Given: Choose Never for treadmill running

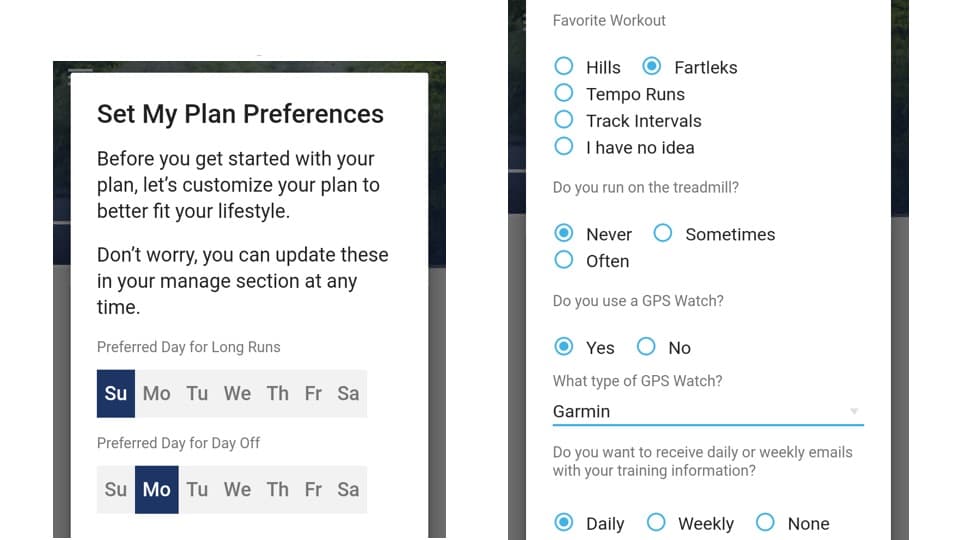Looking at the screenshot, I should (563, 233).
